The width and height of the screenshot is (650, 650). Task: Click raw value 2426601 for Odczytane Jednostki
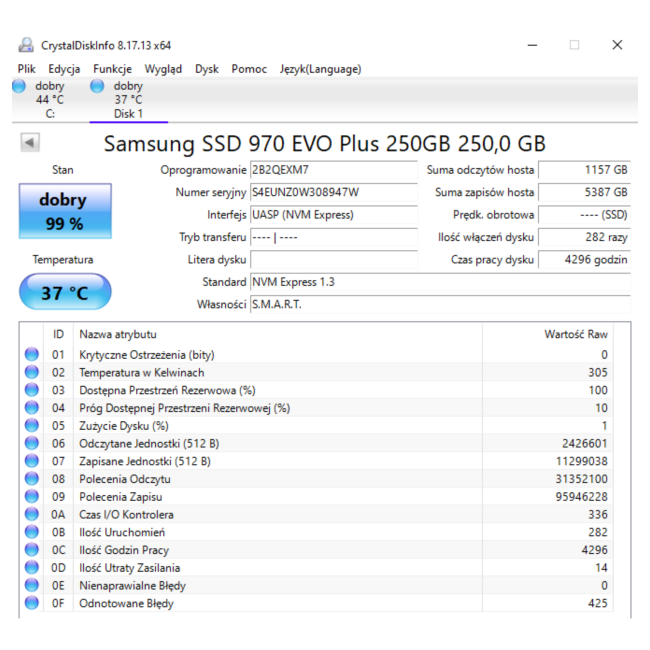point(585,444)
